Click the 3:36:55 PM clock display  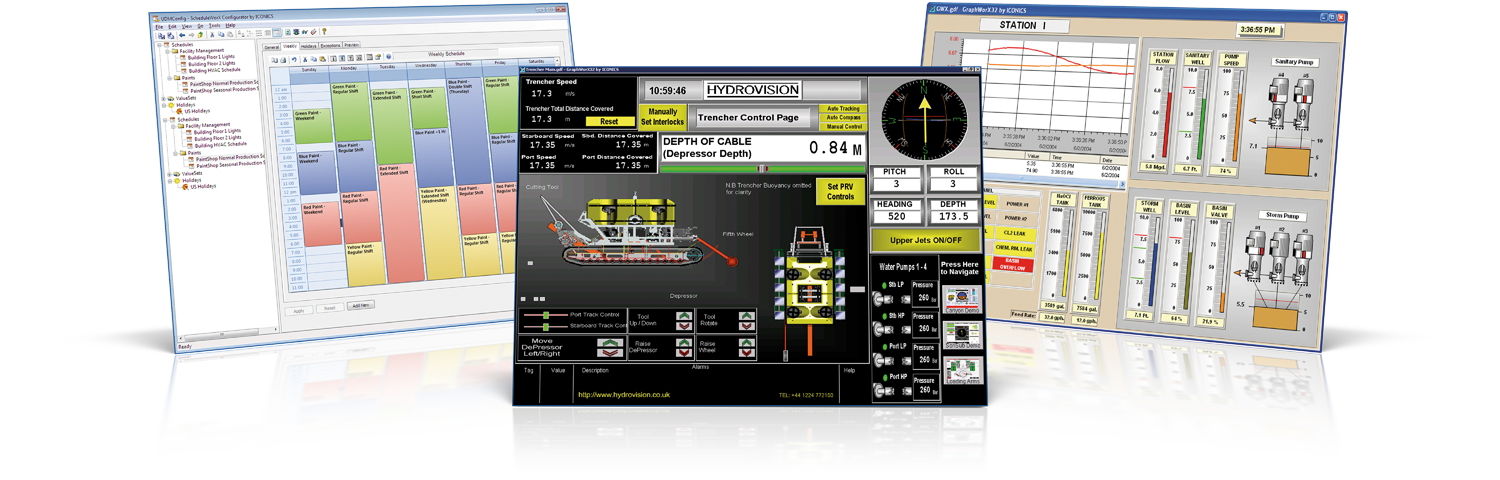click(x=1258, y=30)
